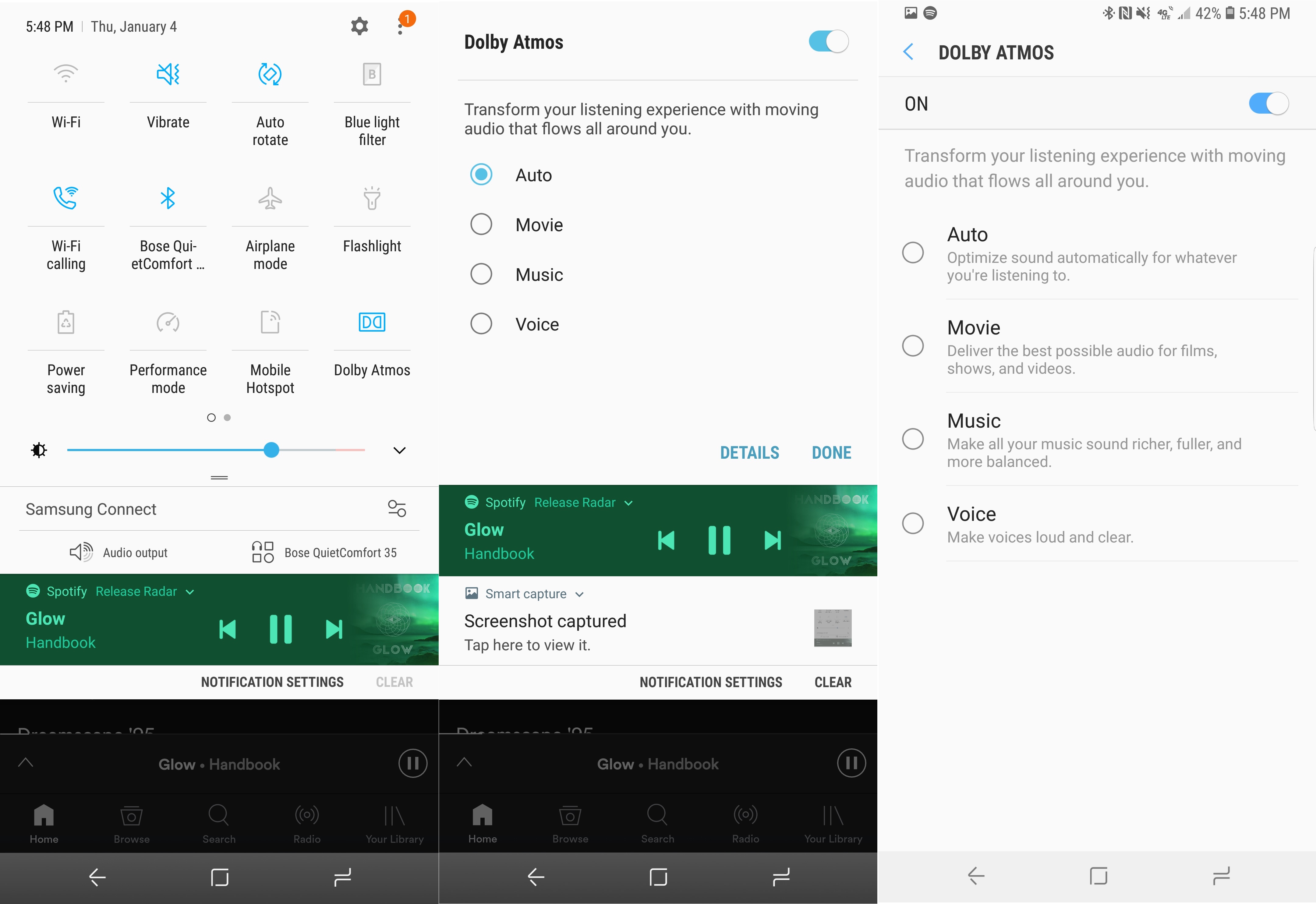The image size is (1316, 904).
Task: Tap the Bluetooth Bose QuietComfort icon
Action: 168,198
